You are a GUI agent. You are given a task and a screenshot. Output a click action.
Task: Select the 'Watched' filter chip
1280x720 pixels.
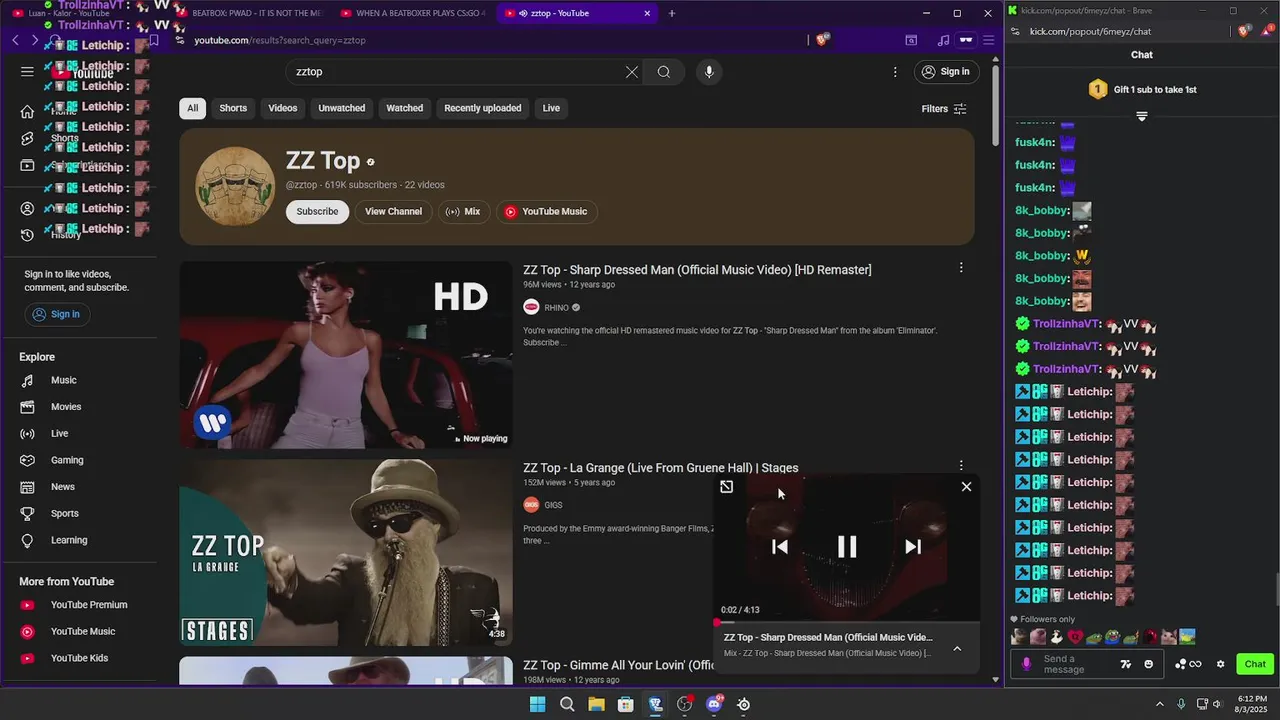pos(405,108)
